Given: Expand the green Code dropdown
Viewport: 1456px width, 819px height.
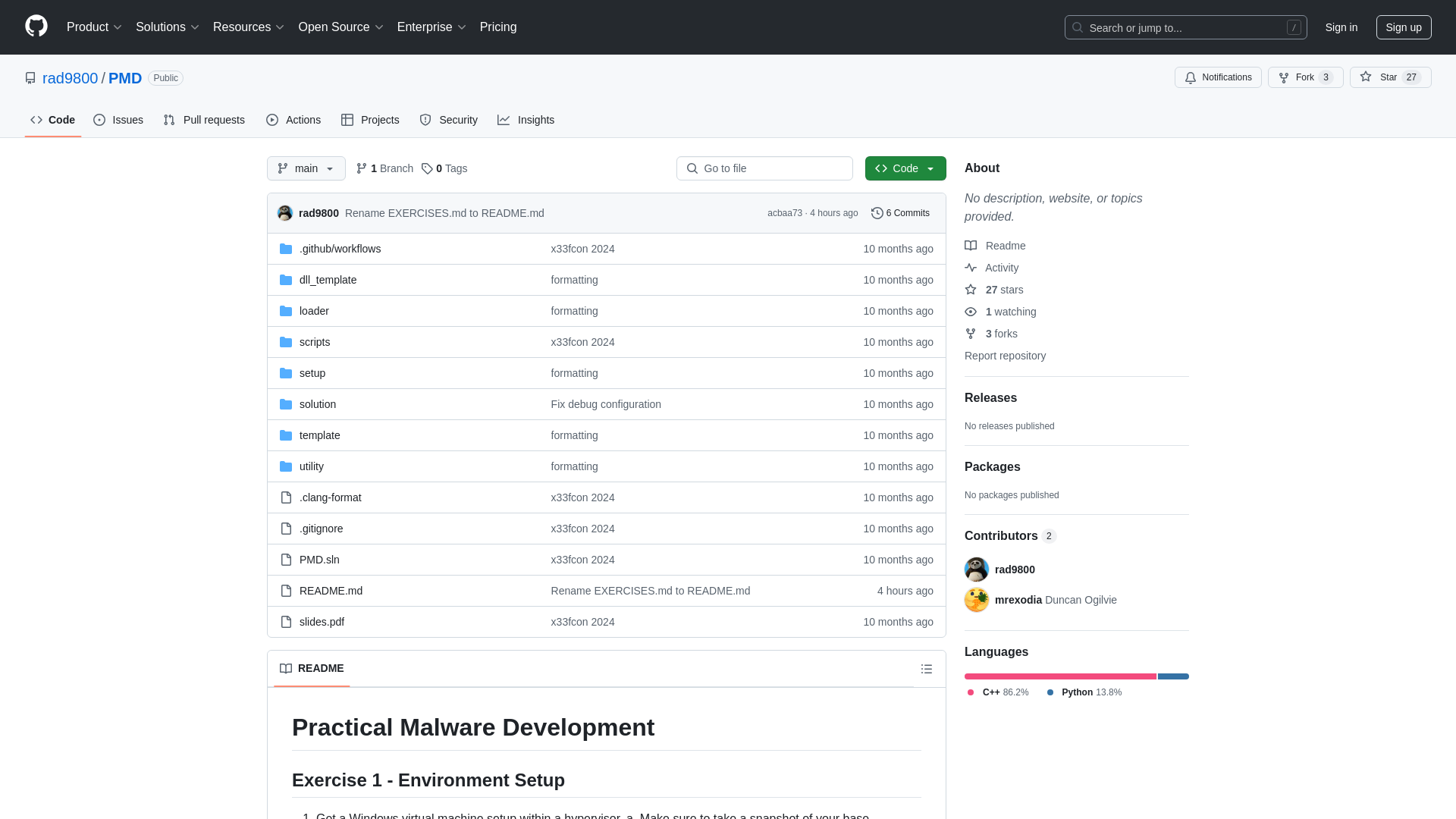Looking at the screenshot, I should coord(905,168).
